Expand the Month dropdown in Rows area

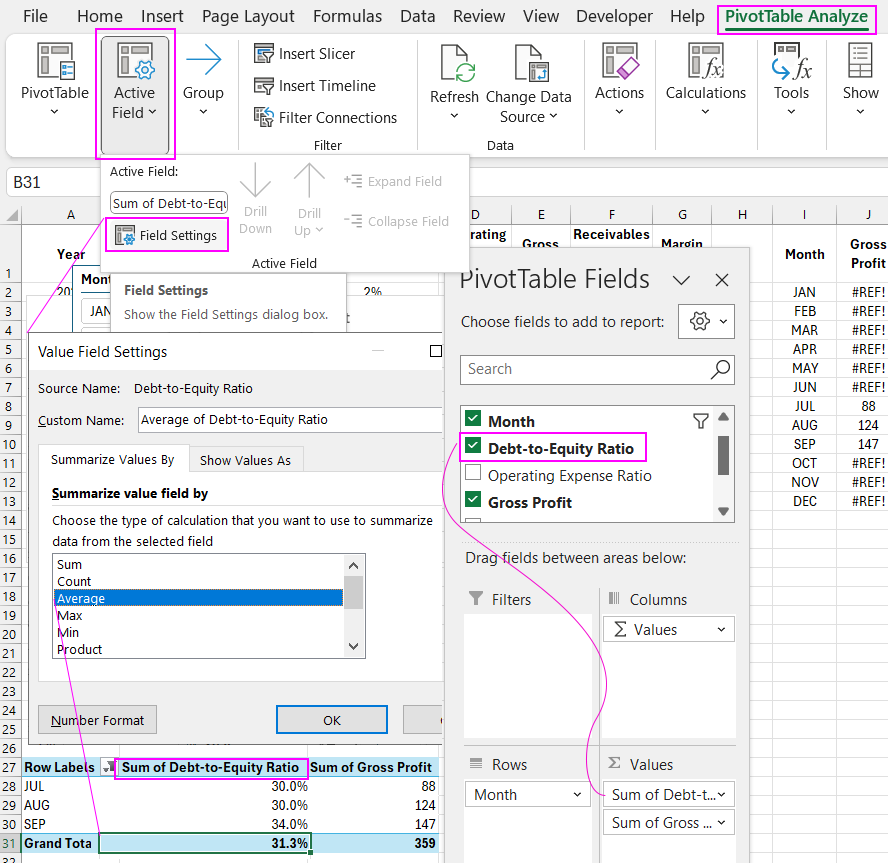[x=577, y=795]
